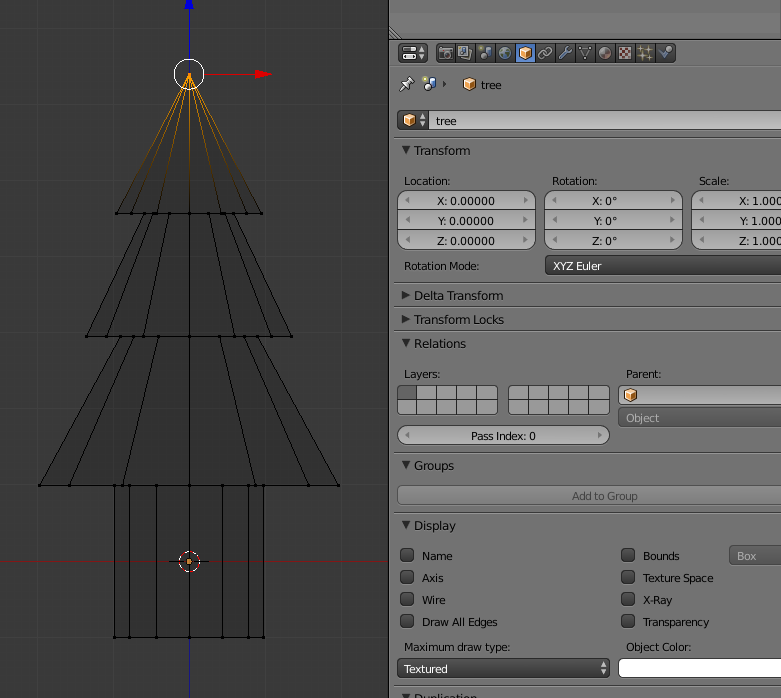The width and height of the screenshot is (781, 698).
Task: Increase Pass Index with right arrow
Action: point(600,435)
